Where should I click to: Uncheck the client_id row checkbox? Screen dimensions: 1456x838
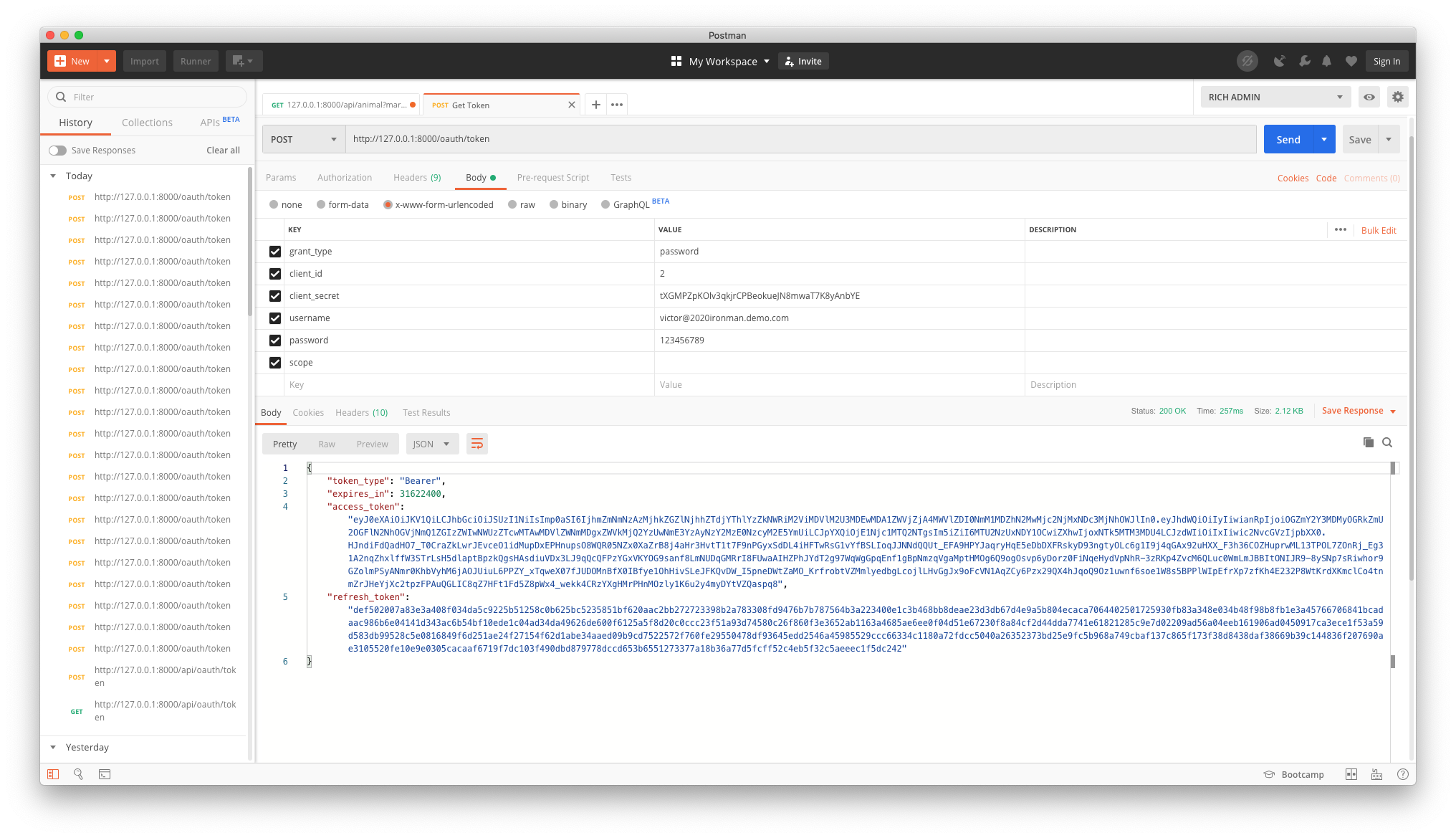pyautogui.click(x=275, y=274)
